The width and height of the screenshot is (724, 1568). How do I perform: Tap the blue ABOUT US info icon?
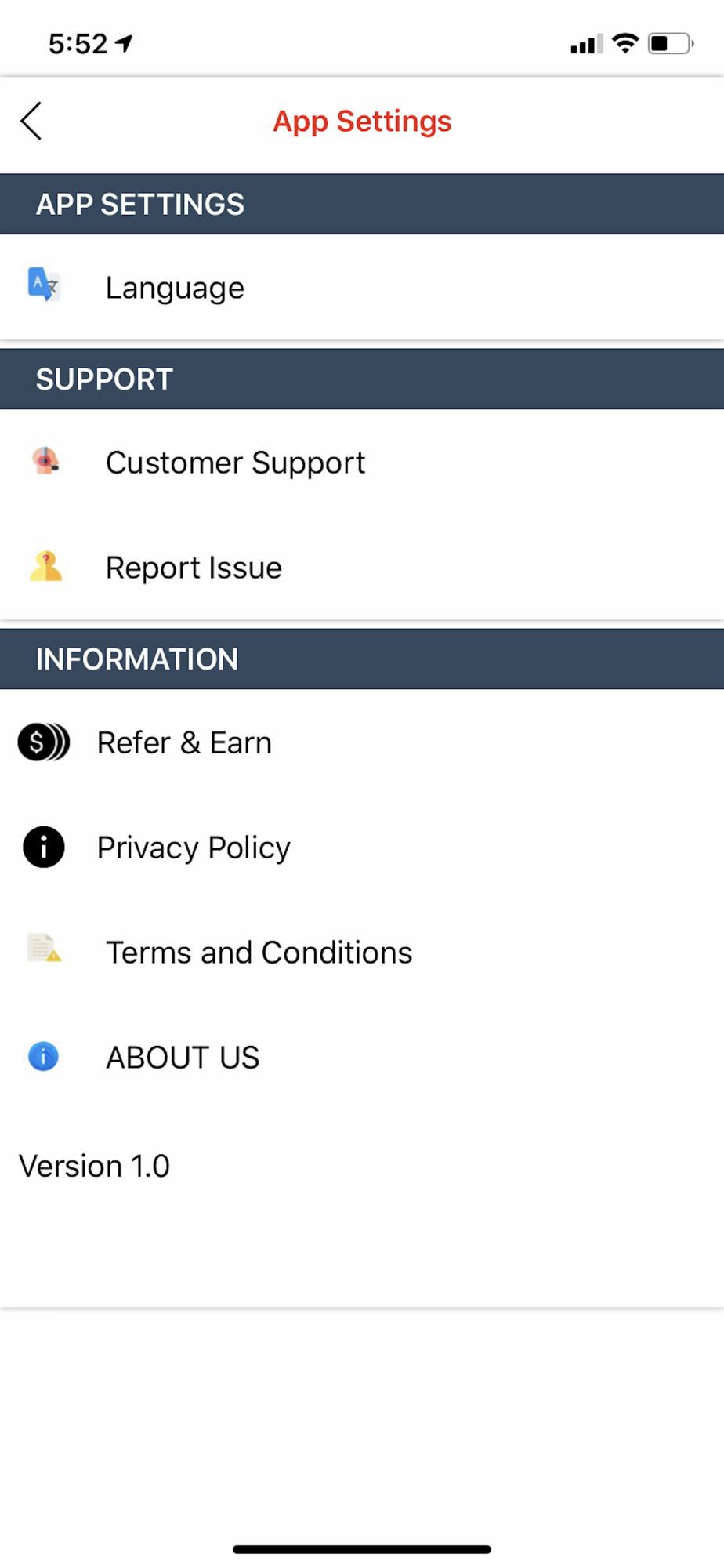[44, 1056]
